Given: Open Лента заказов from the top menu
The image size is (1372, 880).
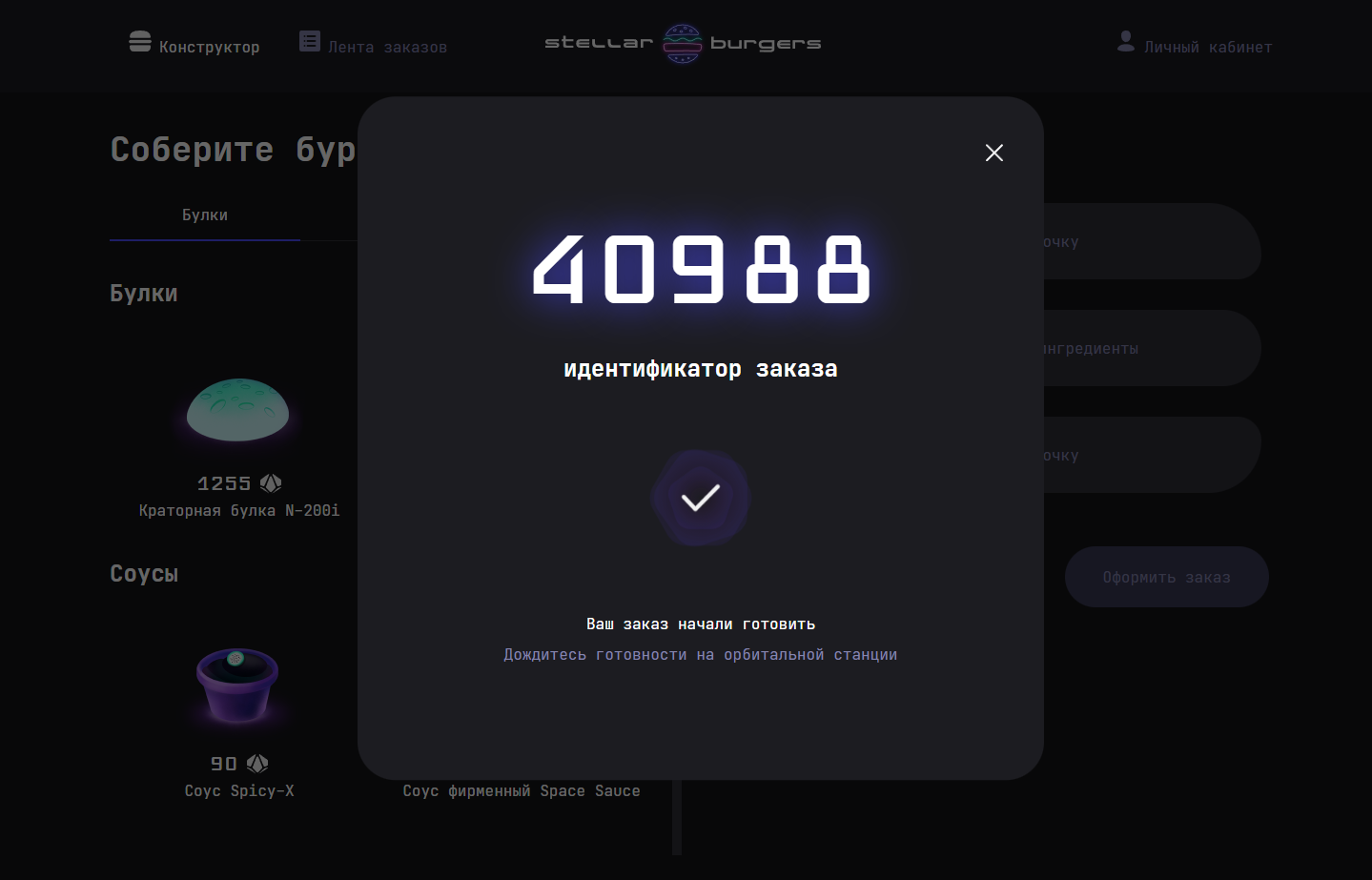Looking at the screenshot, I should [386, 46].
